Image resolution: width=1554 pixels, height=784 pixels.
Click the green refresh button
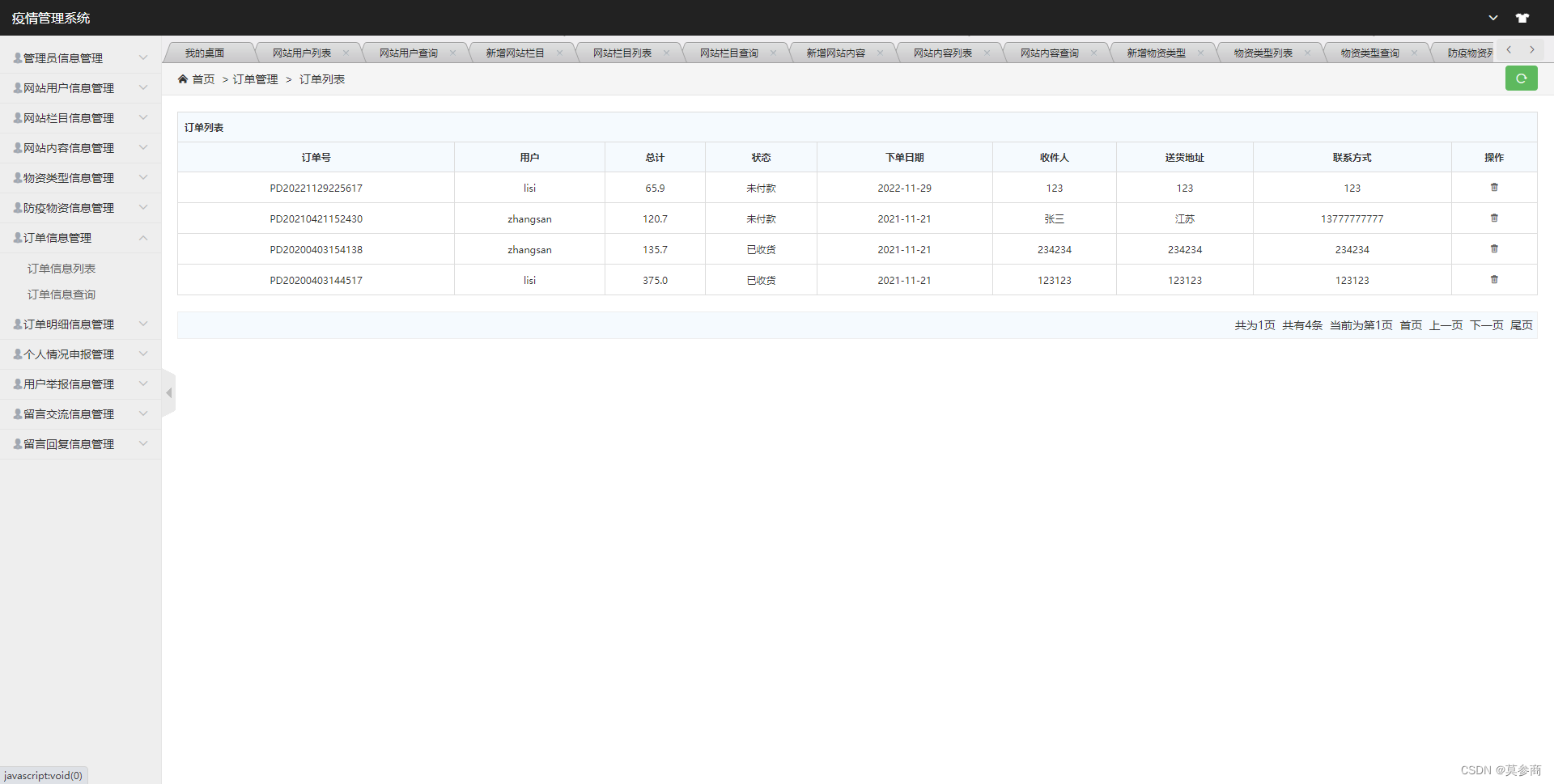1521,78
